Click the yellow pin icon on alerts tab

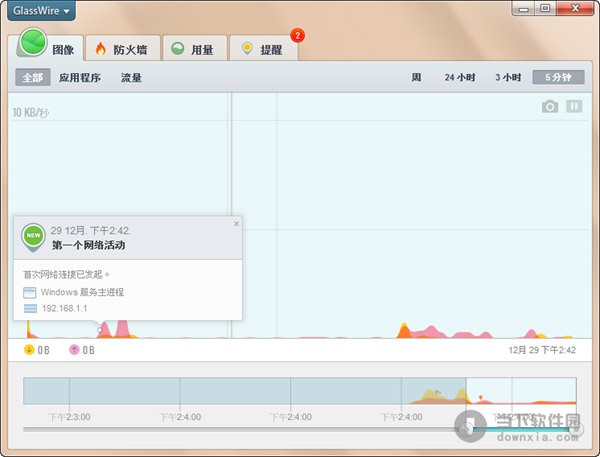coord(247,49)
